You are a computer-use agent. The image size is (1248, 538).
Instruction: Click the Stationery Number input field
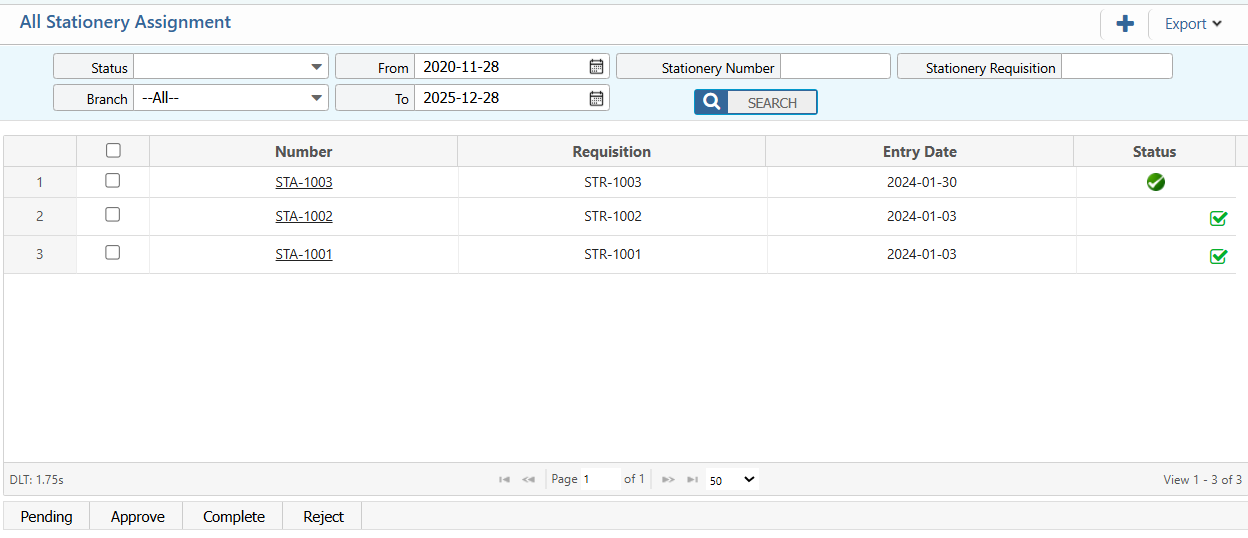835,67
